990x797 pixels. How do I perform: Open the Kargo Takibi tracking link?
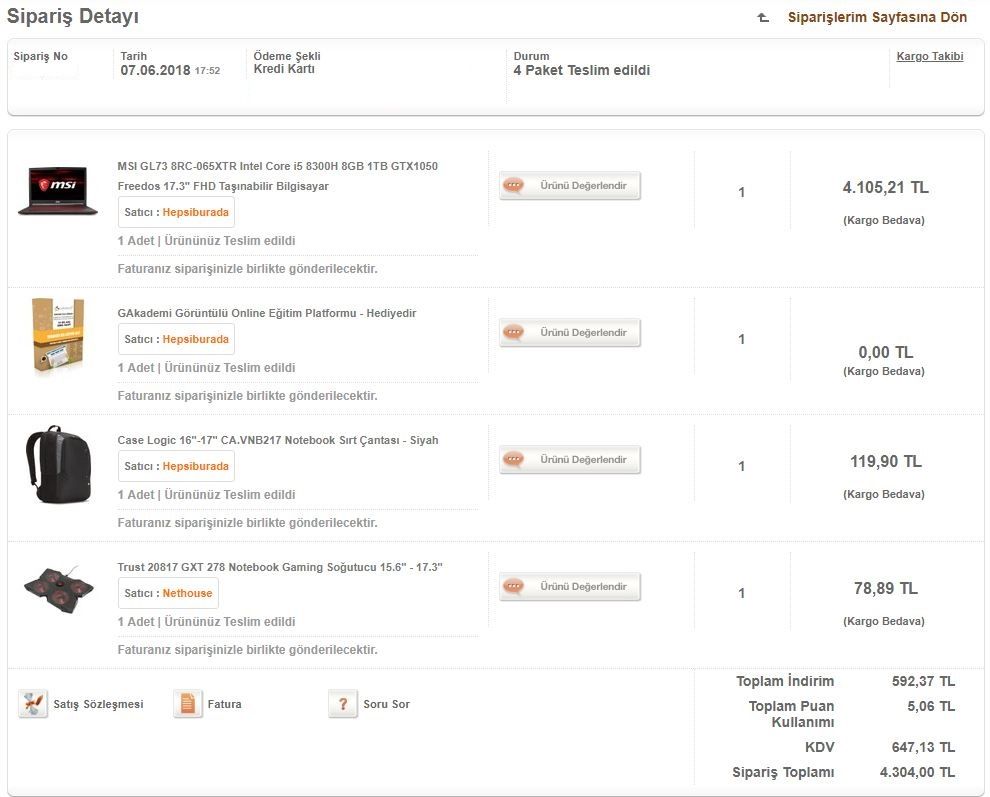[930, 57]
